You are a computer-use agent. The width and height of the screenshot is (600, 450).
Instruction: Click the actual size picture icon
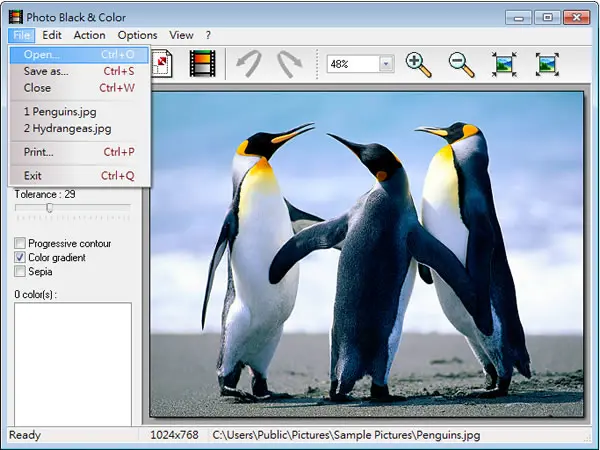pos(547,64)
